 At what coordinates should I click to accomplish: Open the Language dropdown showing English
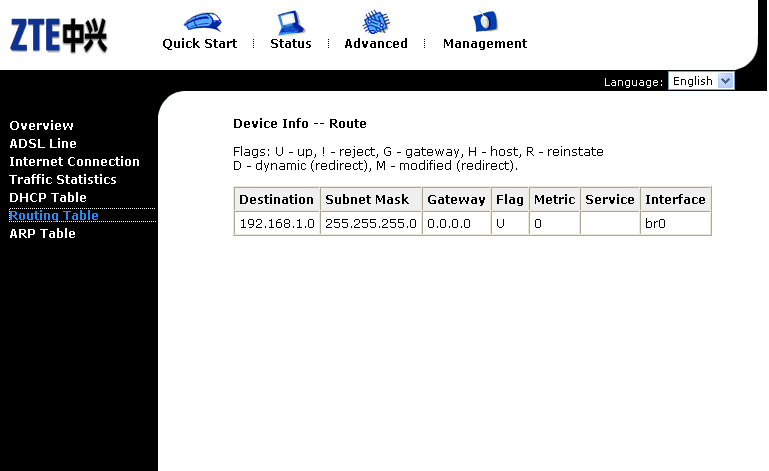coord(701,81)
